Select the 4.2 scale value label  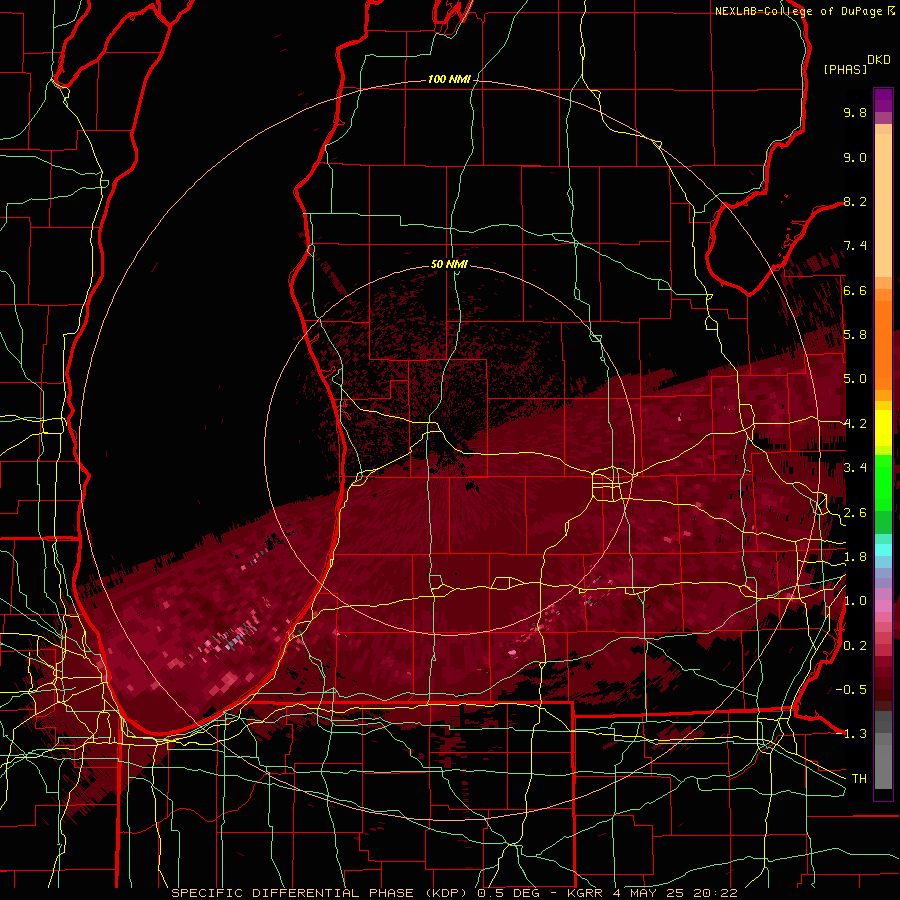point(855,424)
